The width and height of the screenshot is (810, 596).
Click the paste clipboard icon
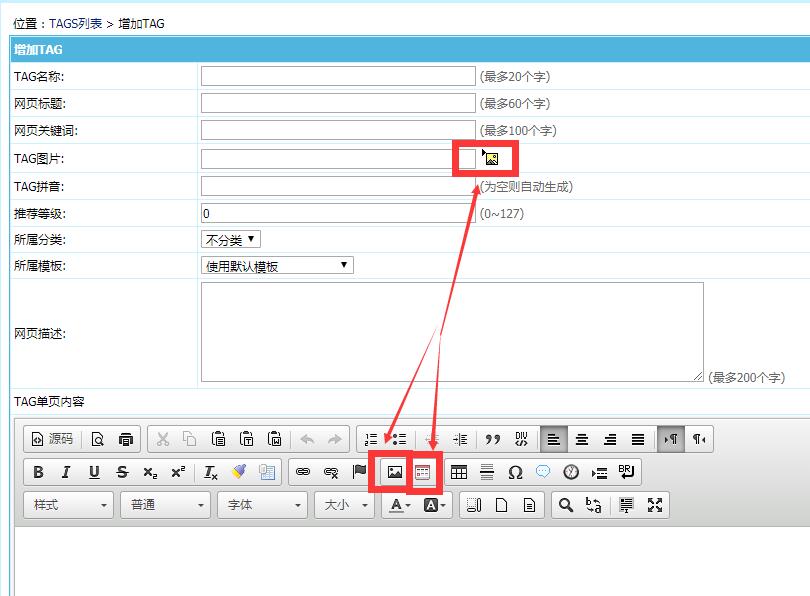pyautogui.click(x=219, y=439)
